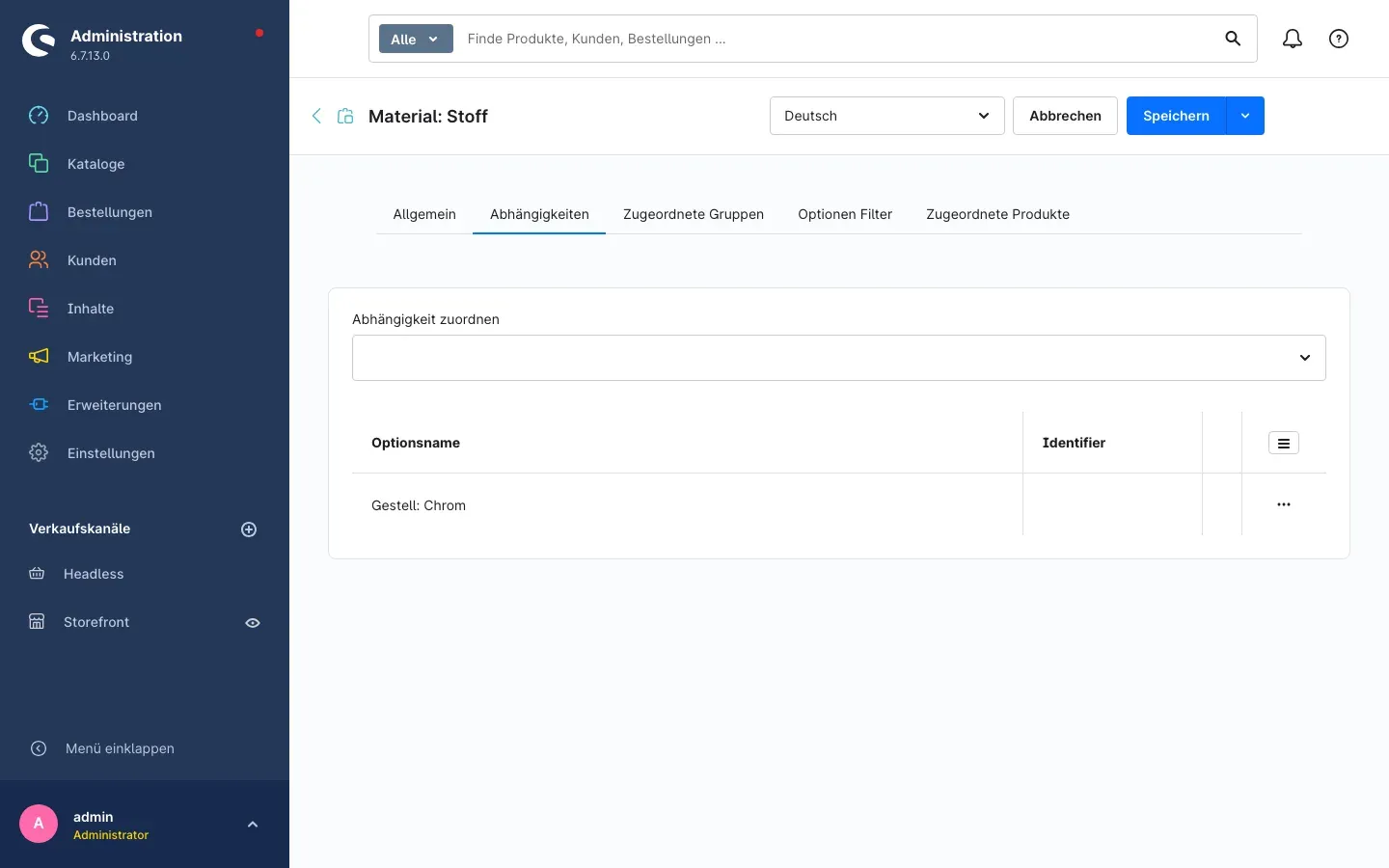Select the Abhängigkeiten tab
The height and width of the screenshot is (868, 1389).
539,214
